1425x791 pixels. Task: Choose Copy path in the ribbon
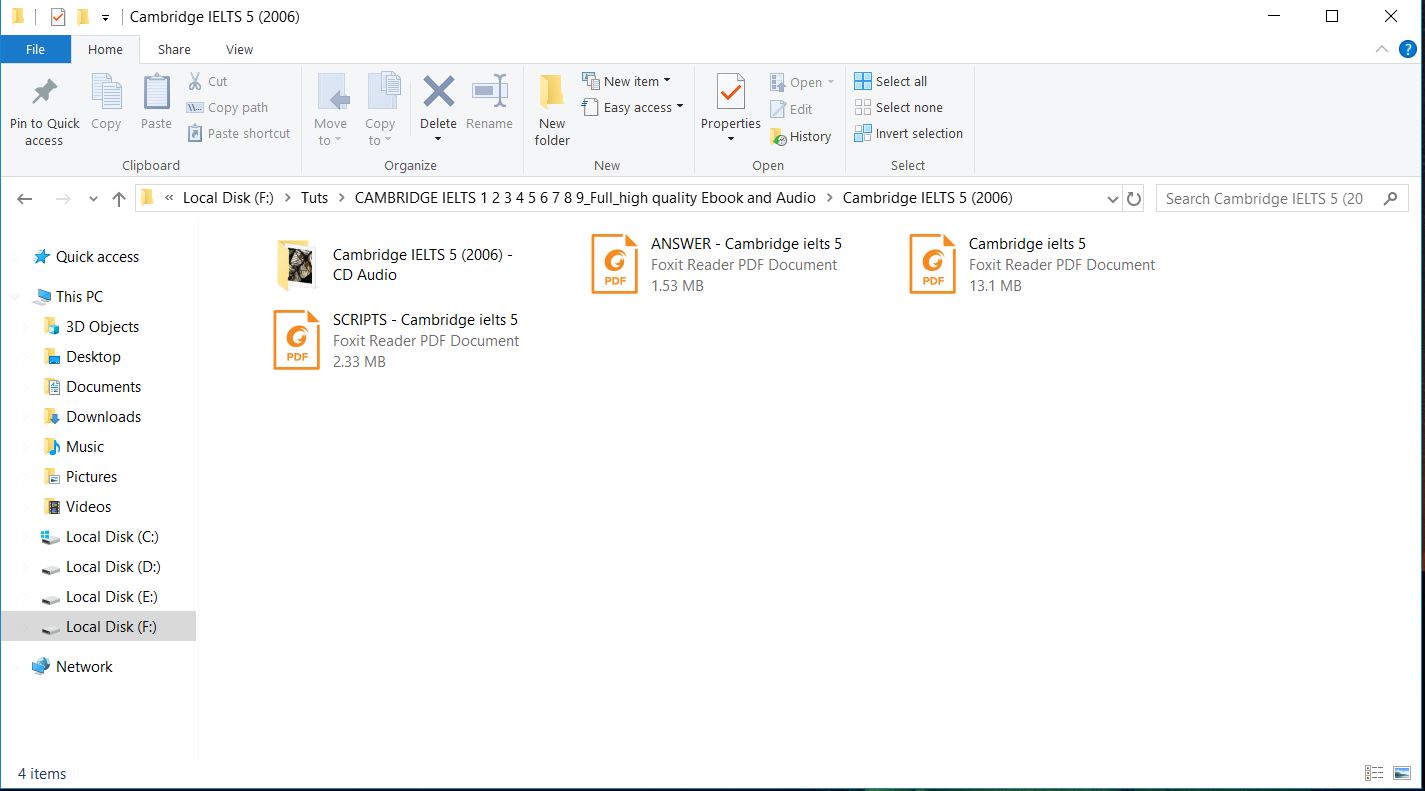[x=227, y=107]
